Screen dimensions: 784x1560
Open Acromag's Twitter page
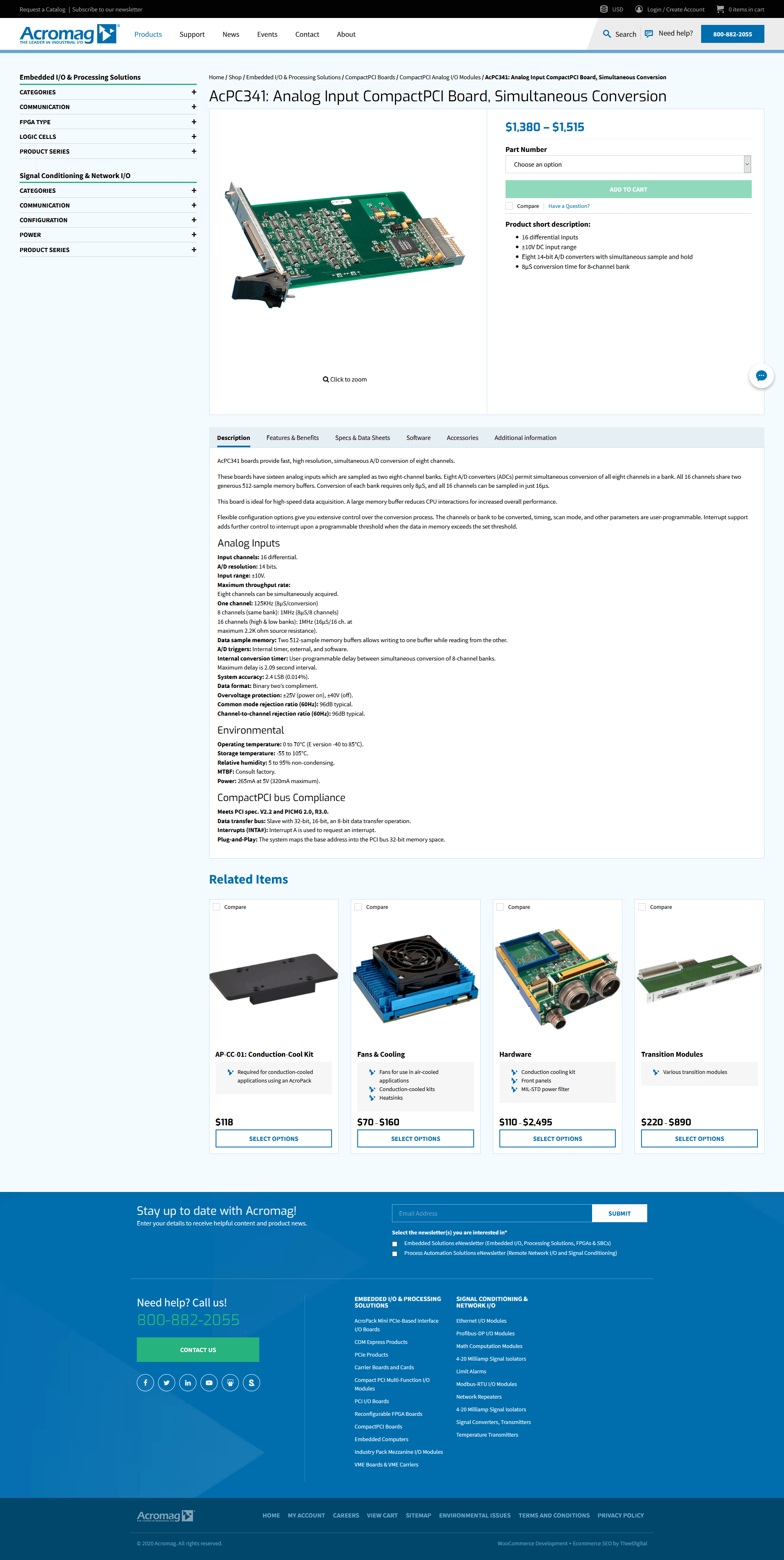(x=167, y=1383)
